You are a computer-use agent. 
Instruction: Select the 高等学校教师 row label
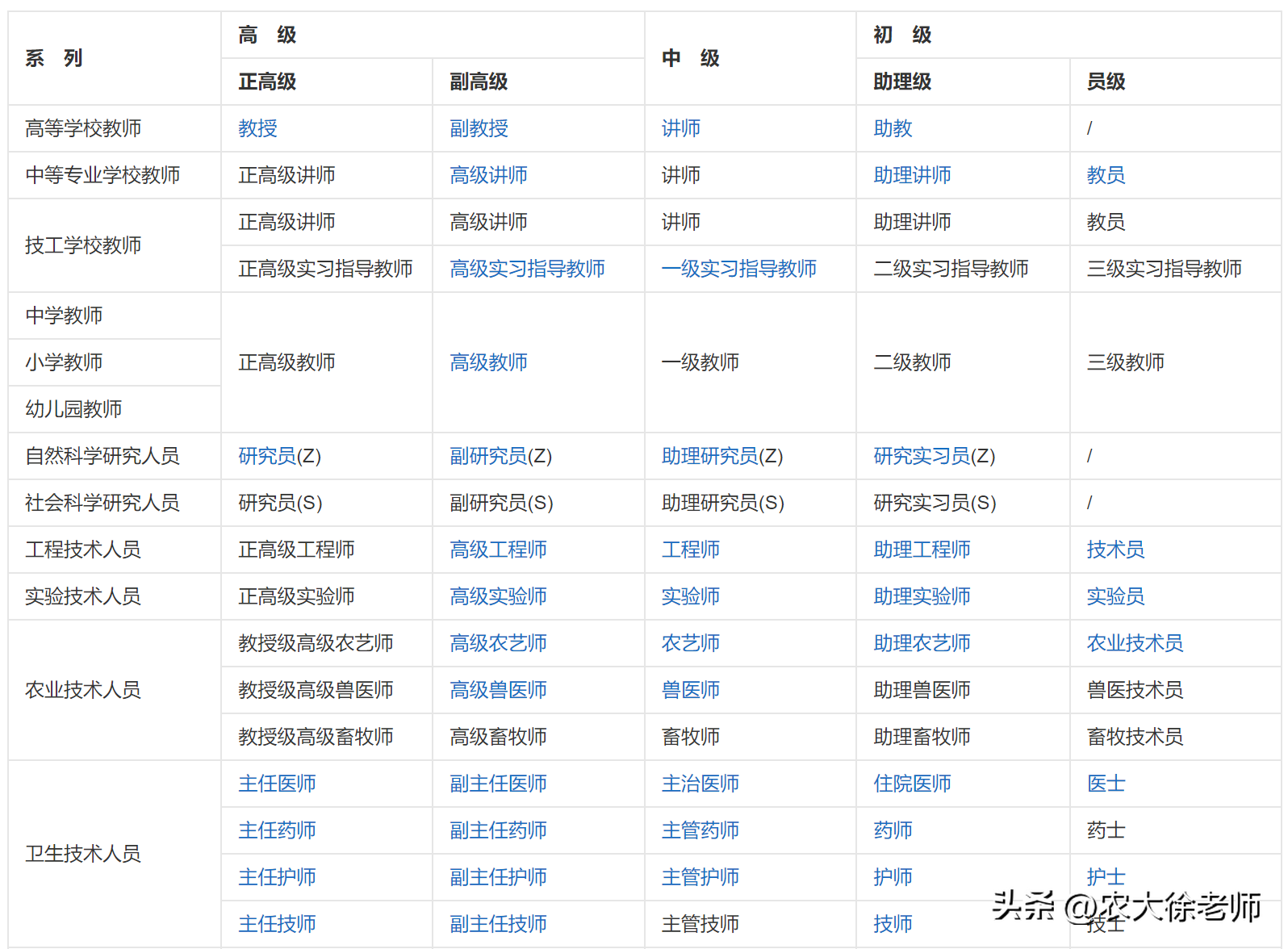[115, 128]
